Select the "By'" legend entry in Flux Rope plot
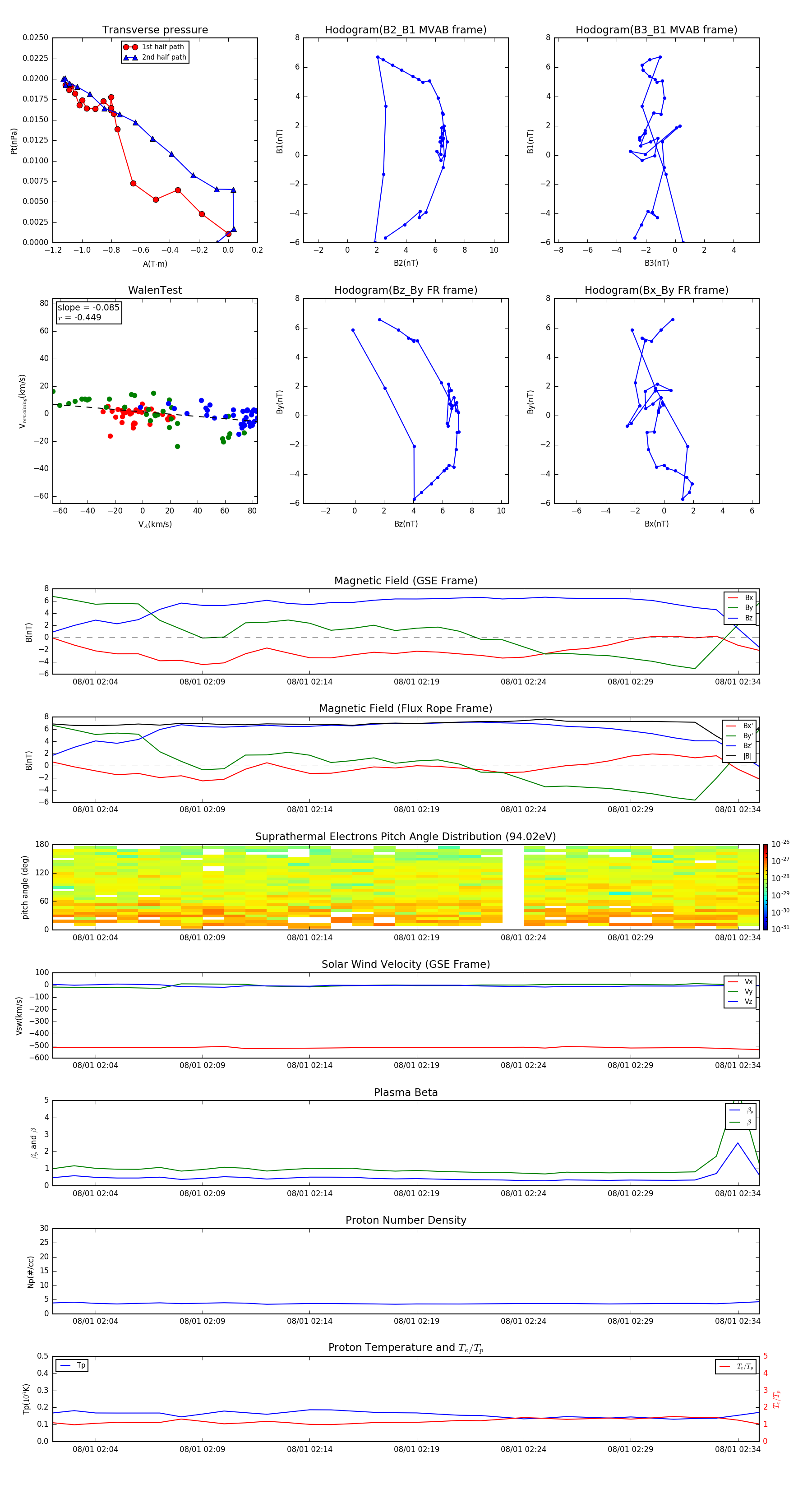This screenshot has height=1489, width=812. [x=740, y=736]
